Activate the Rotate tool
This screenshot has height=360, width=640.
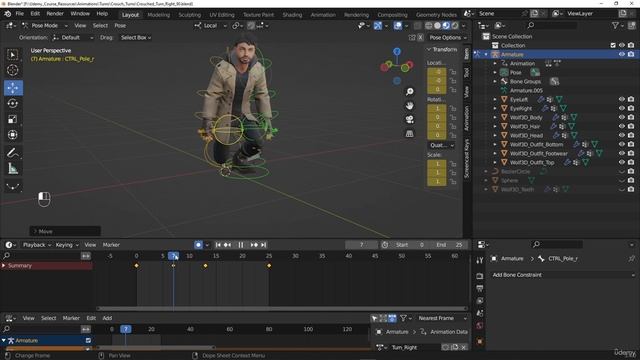coord(13,104)
